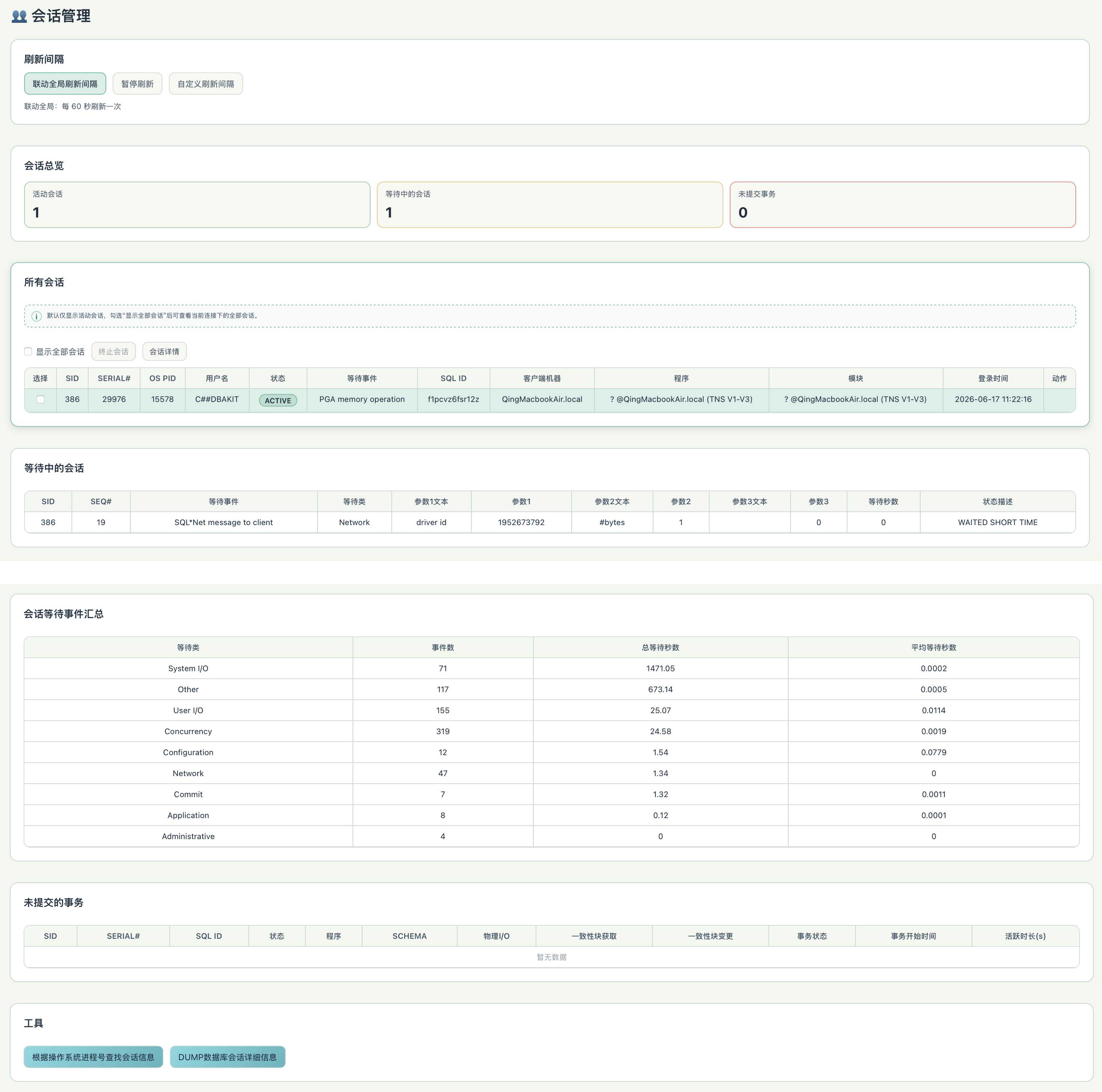Click DUMP数据库会话详细信息 button

click(227, 1057)
